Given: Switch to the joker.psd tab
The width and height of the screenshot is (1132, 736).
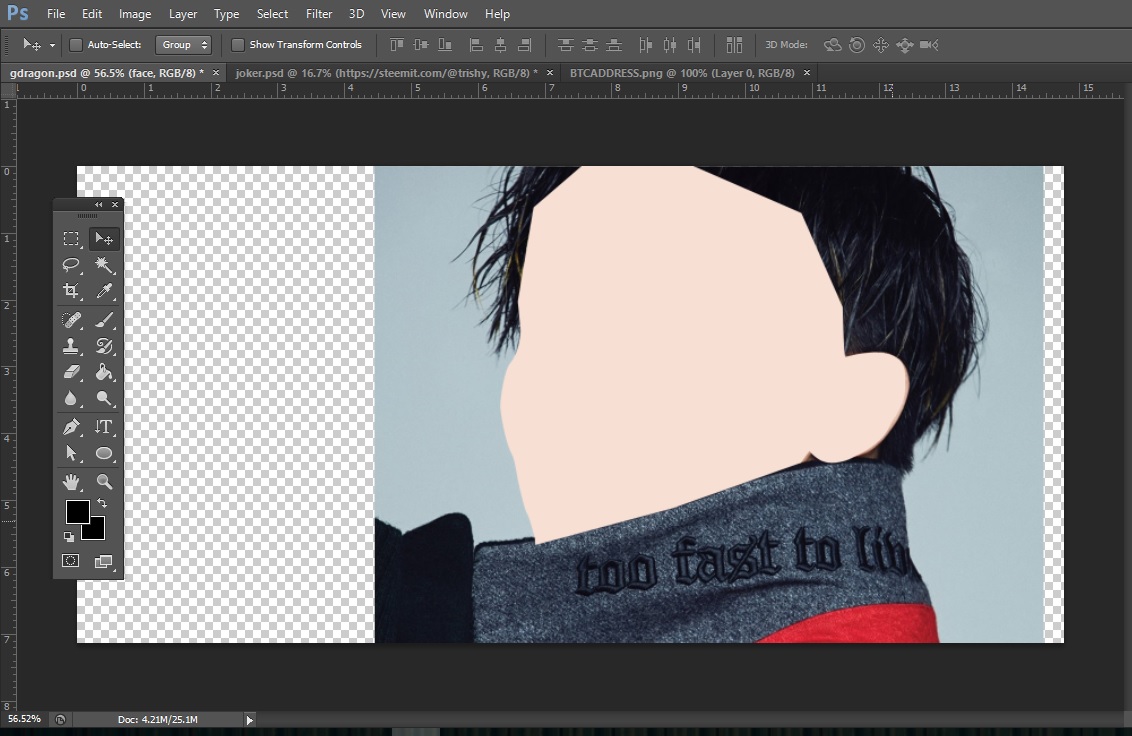Looking at the screenshot, I should click(x=385, y=73).
